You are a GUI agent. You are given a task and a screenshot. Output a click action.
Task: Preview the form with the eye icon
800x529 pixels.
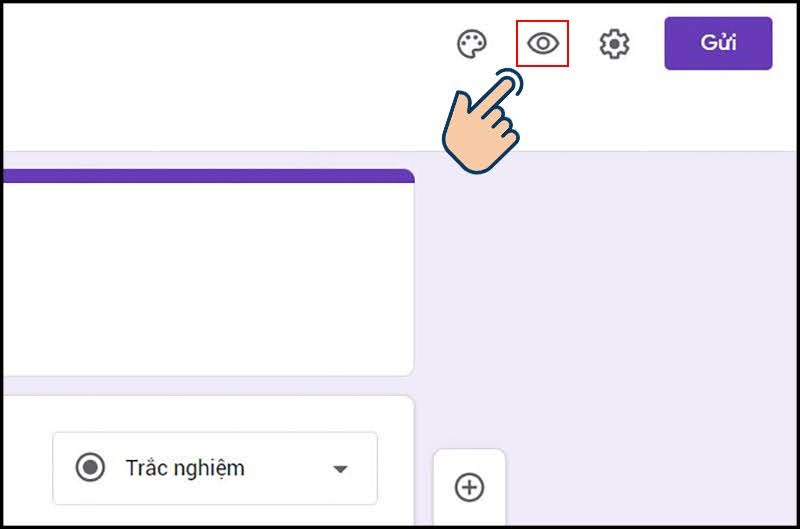coord(543,44)
